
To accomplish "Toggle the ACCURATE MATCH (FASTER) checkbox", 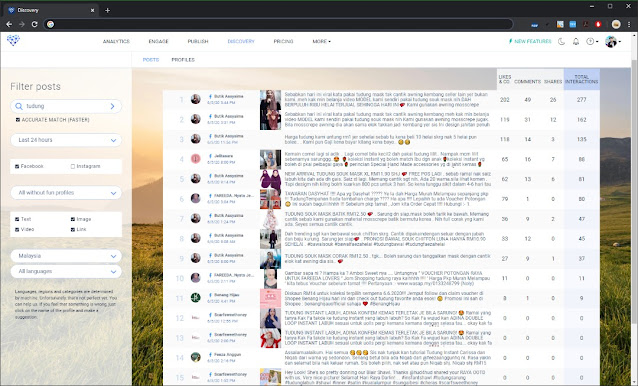I will 17,120.
